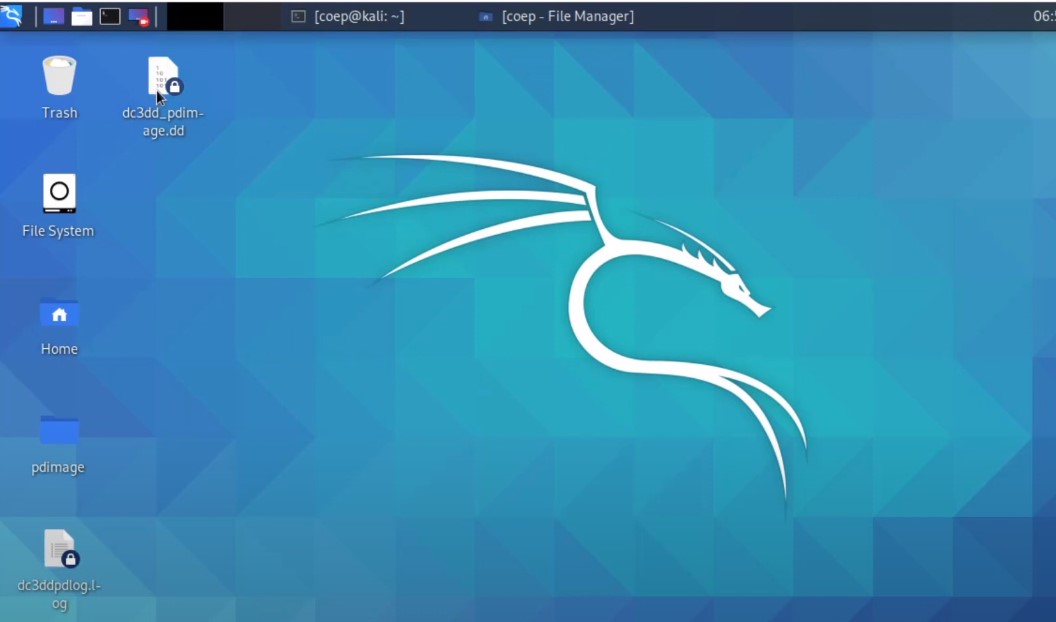Open the Kali applications menu
This screenshot has width=1056, height=622.
(x=11, y=15)
